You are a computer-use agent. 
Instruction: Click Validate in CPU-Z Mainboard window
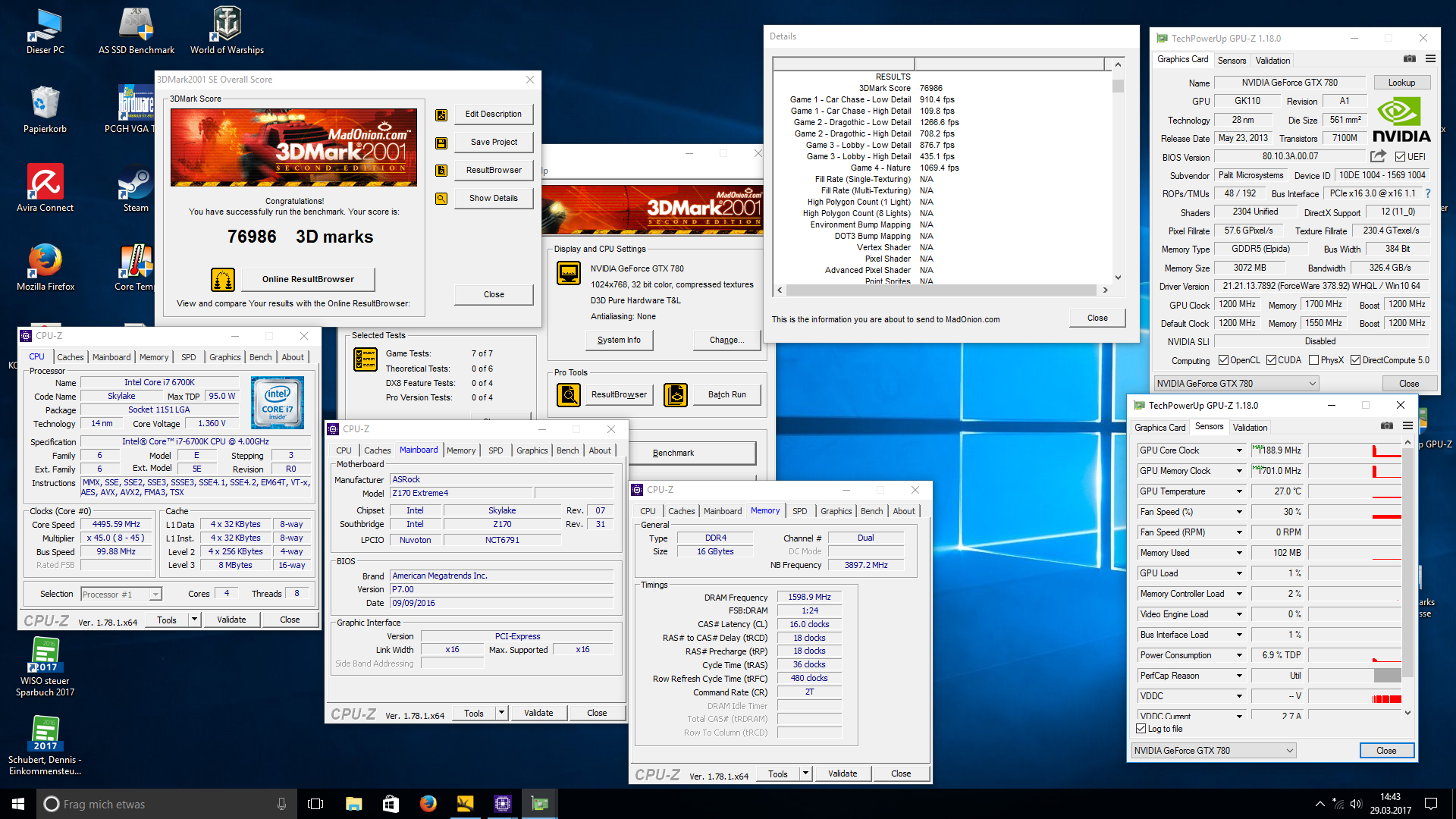click(x=538, y=713)
